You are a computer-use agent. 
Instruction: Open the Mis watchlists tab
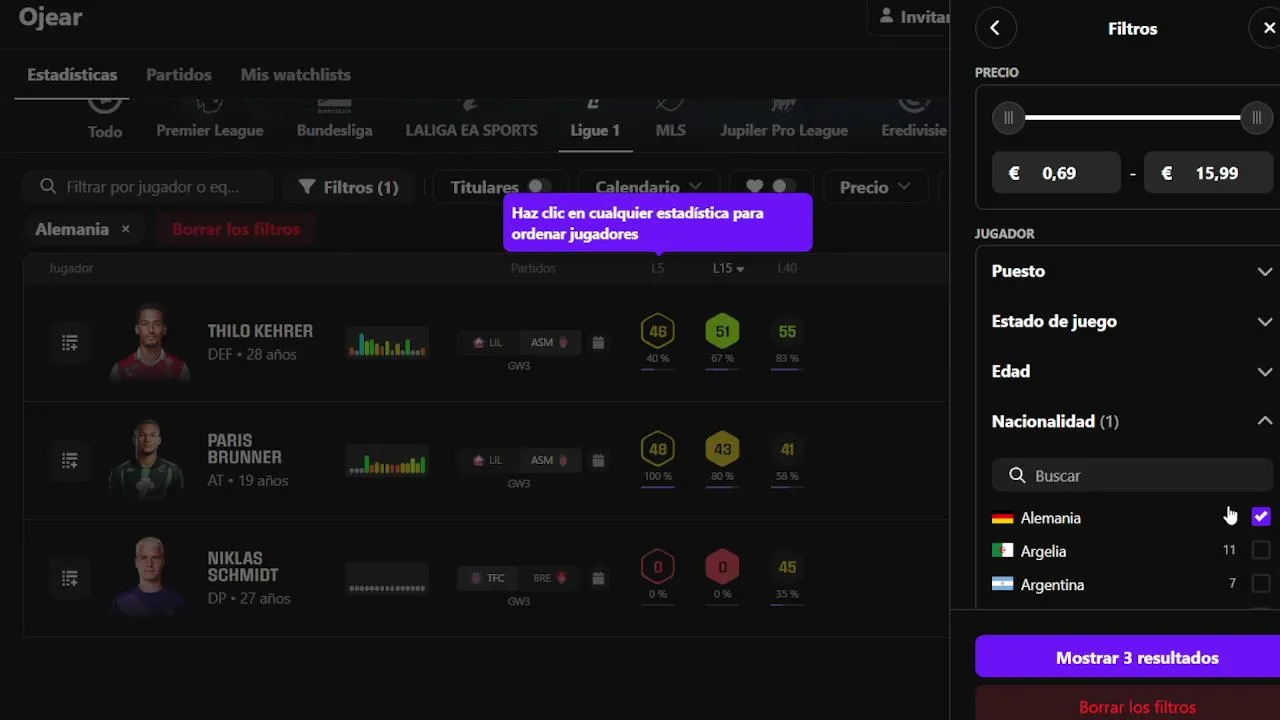click(x=295, y=74)
